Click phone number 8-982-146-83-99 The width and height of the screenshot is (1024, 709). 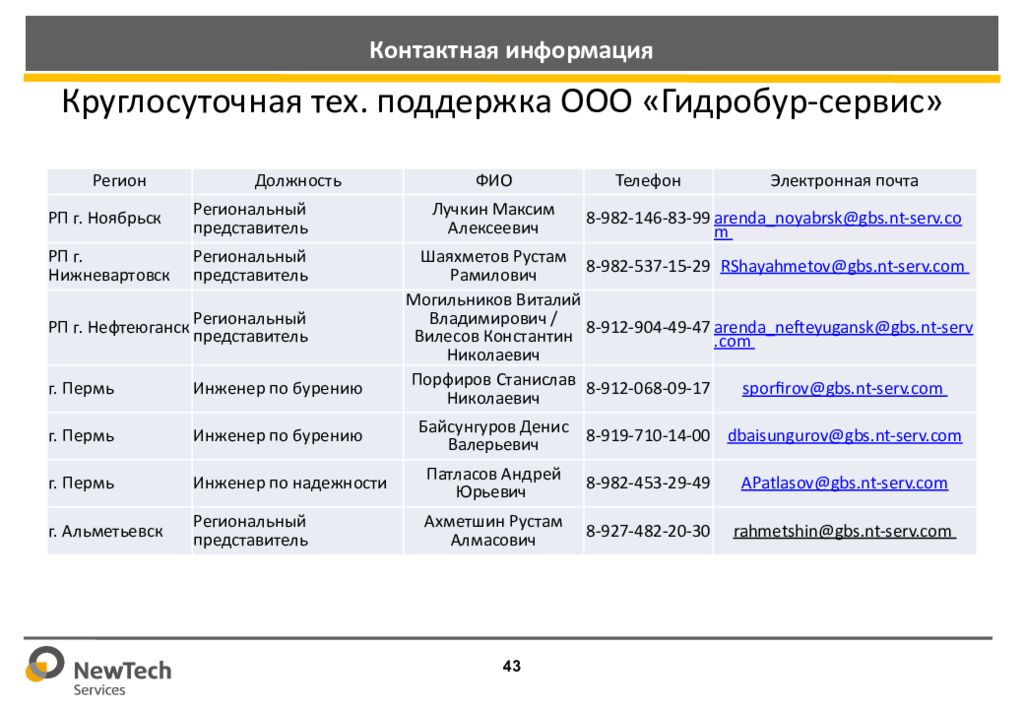coord(648,218)
